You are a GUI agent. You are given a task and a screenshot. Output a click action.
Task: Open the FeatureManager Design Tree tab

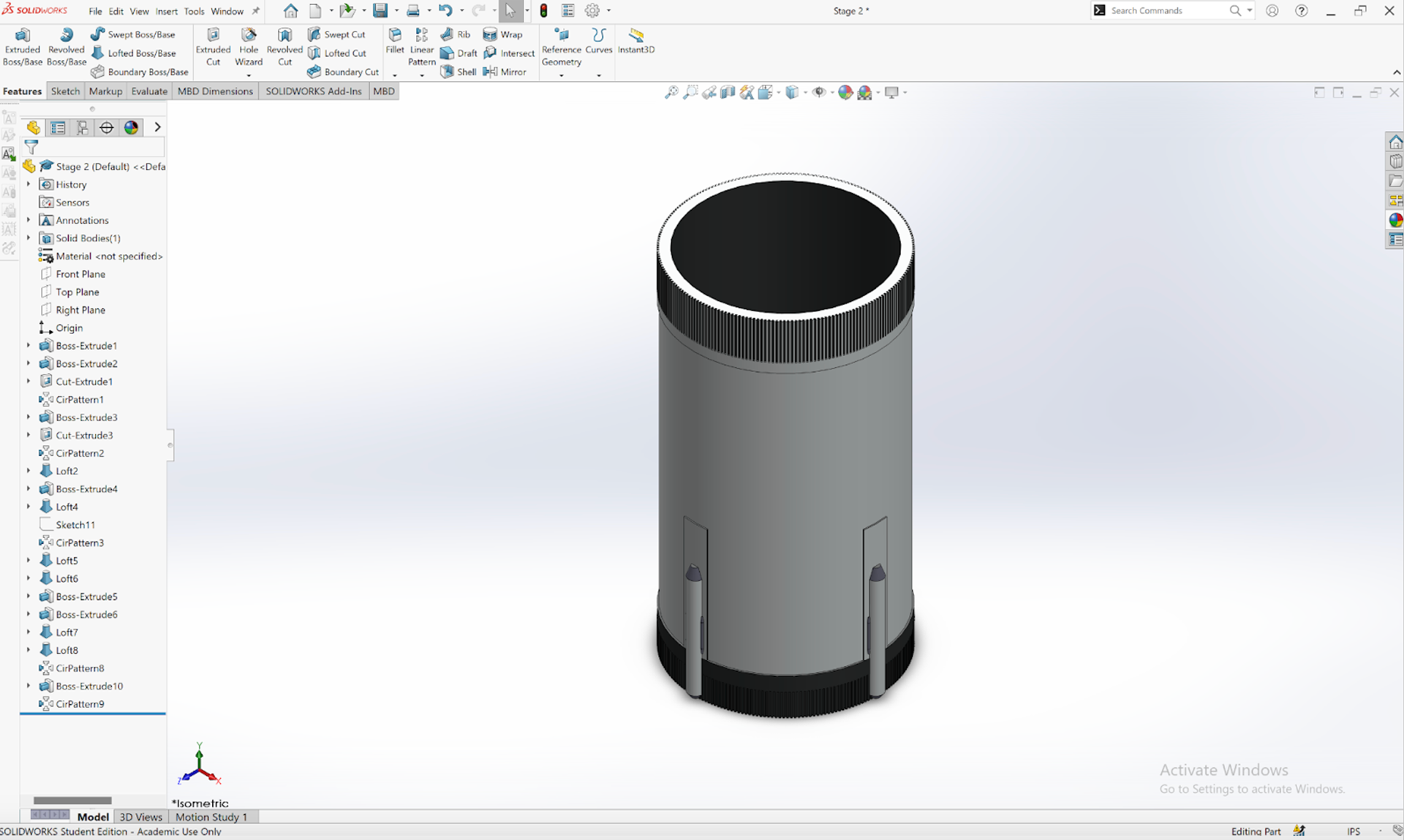click(x=34, y=127)
